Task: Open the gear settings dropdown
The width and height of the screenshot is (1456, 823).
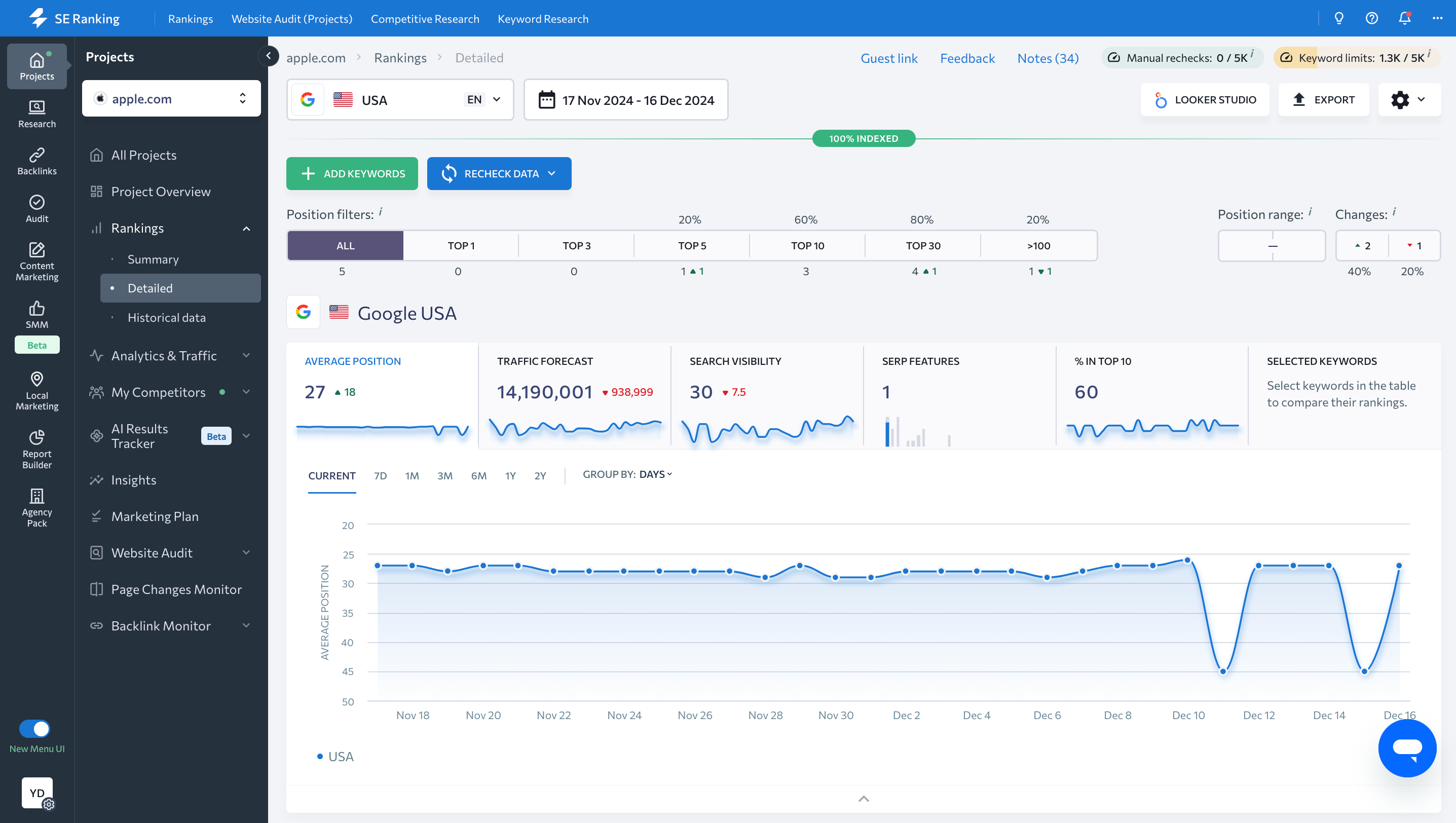Action: point(1409,99)
